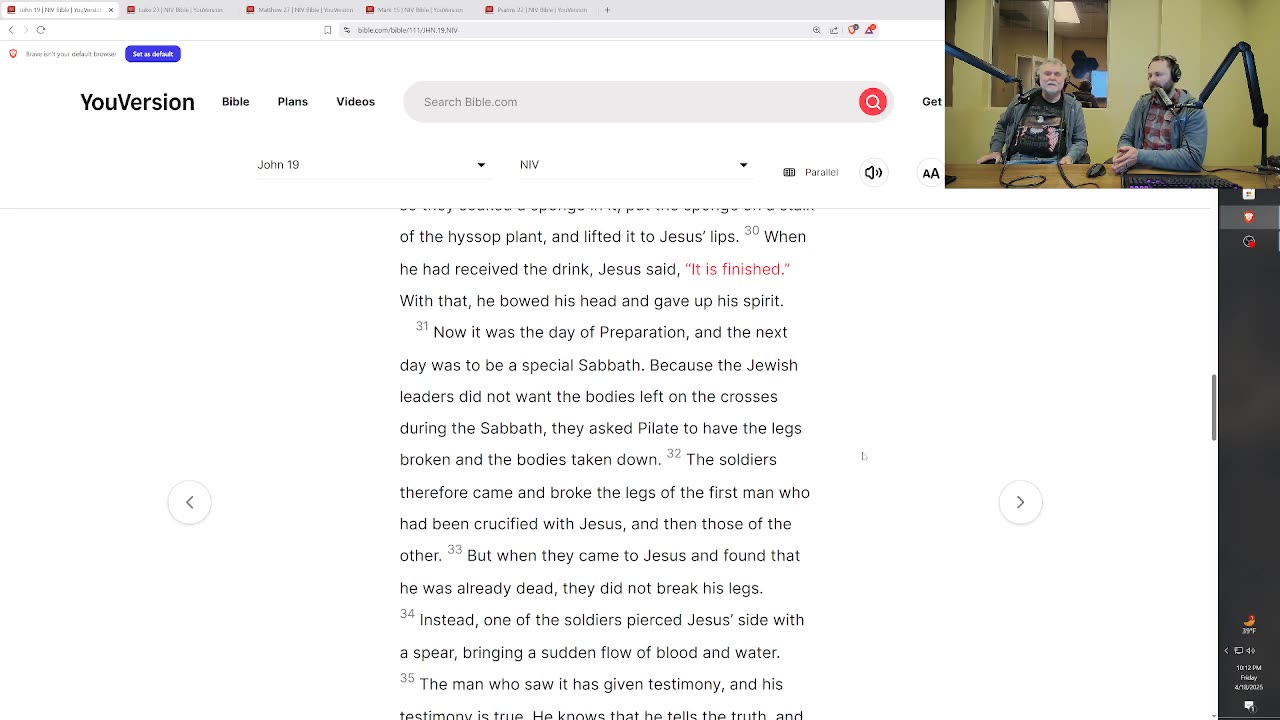Click the browser address bar URL
This screenshot has width=1280, height=720.
coord(408,30)
